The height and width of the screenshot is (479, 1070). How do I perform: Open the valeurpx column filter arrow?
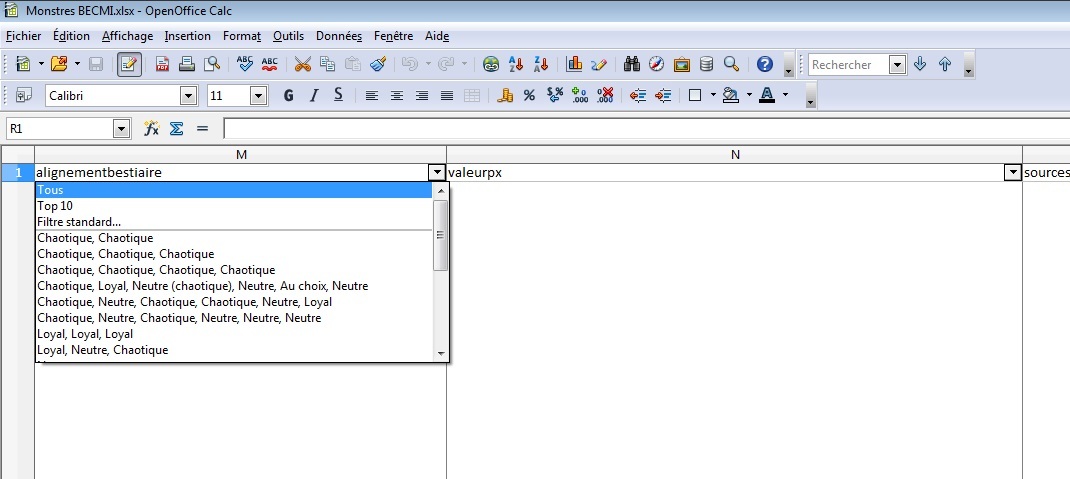pos(1013,173)
